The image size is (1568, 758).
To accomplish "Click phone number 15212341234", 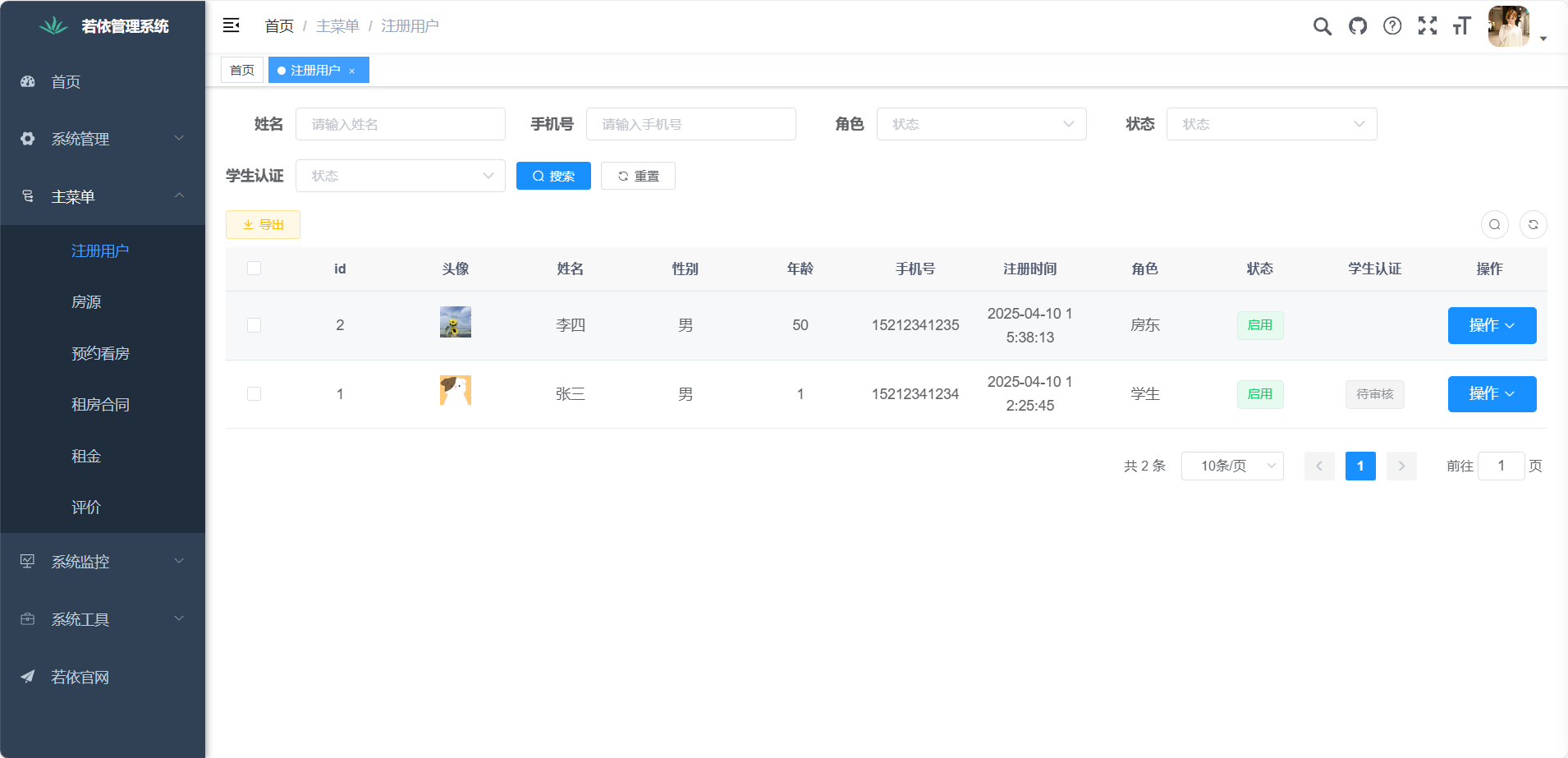I will click(915, 394).
